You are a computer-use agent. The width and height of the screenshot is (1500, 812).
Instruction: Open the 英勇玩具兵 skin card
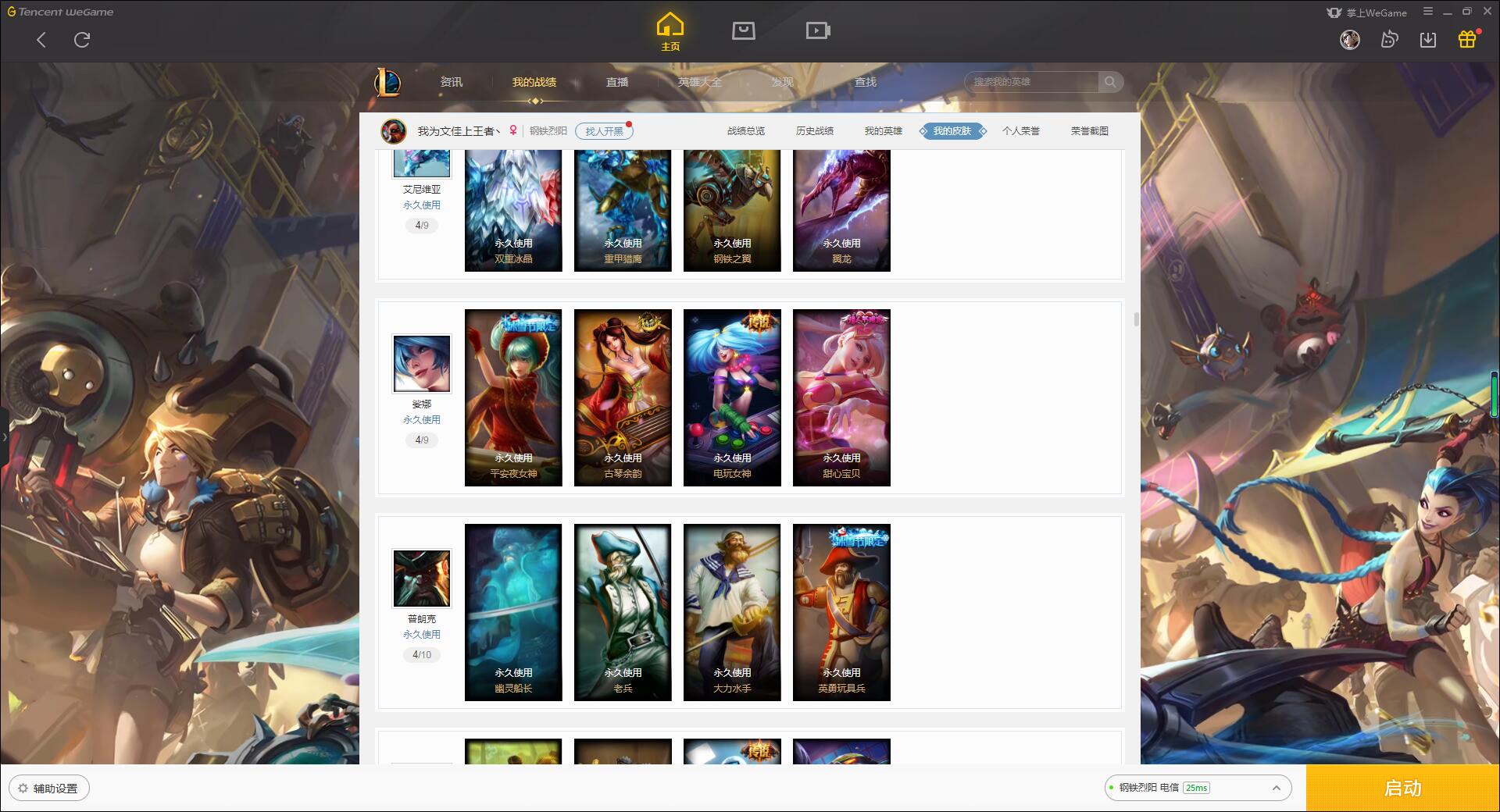841,612
